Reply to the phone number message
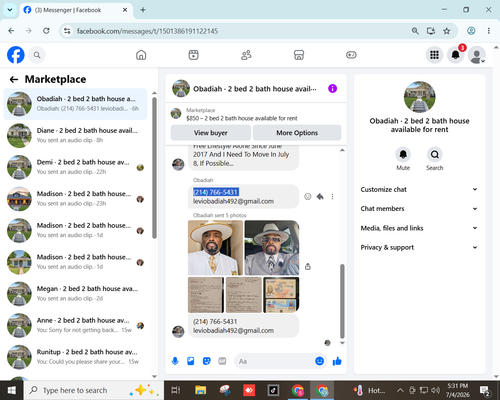Image resolution: width=500 pixels, height=400 pixels. (320, 197)
